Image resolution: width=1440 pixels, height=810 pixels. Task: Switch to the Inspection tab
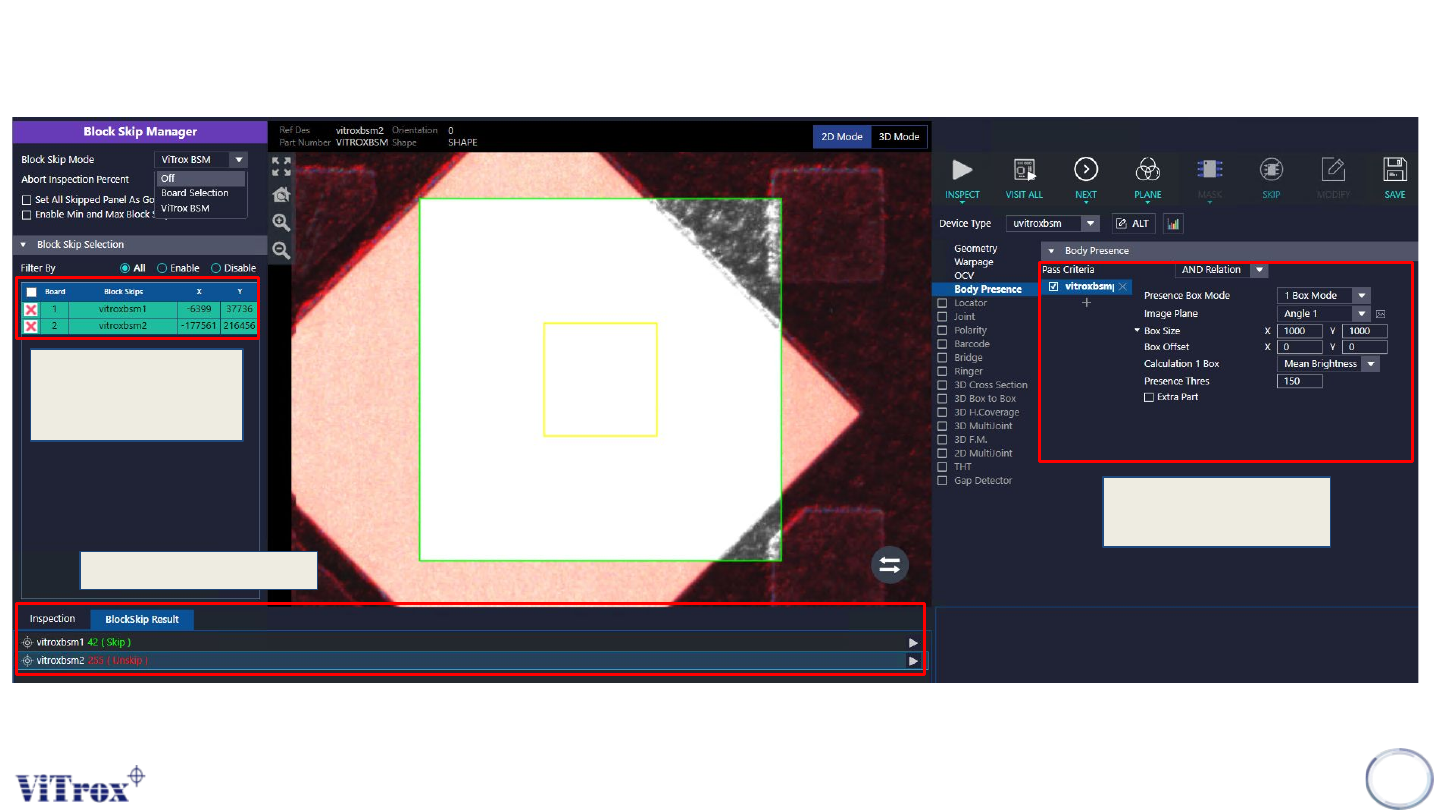point(52,619)
